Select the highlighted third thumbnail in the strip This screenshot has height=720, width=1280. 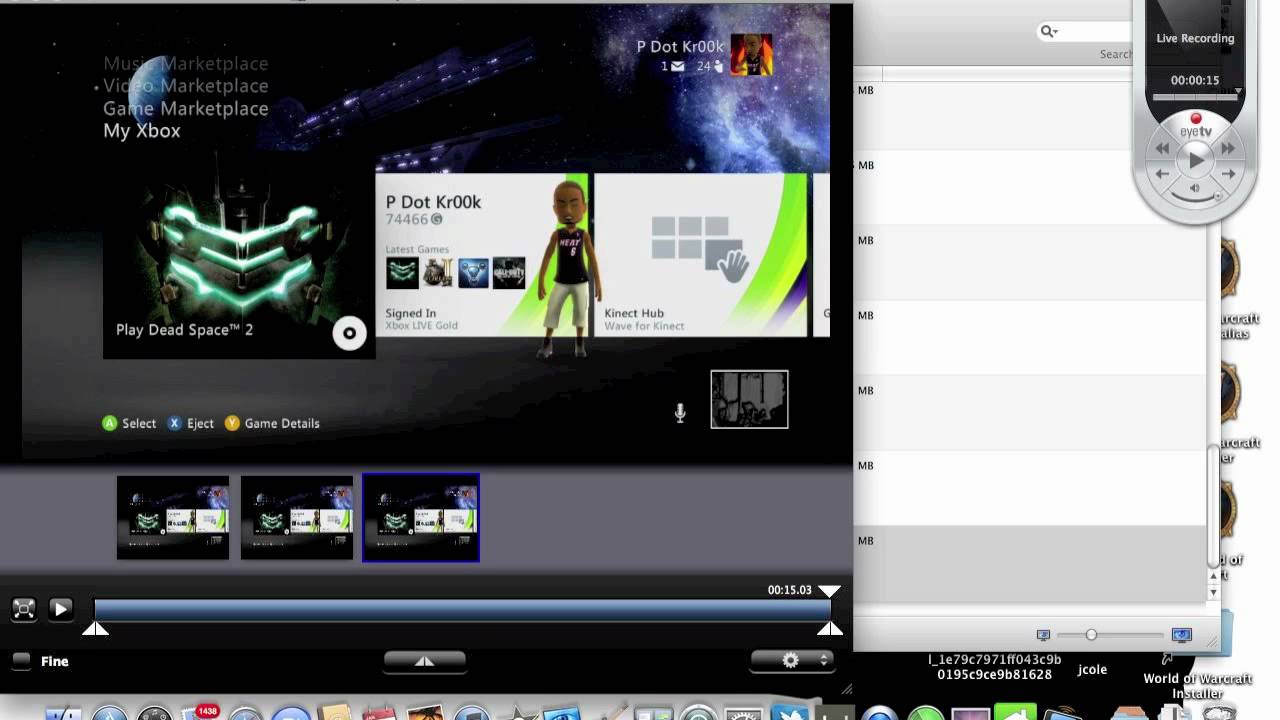click(x=421, y=517)
